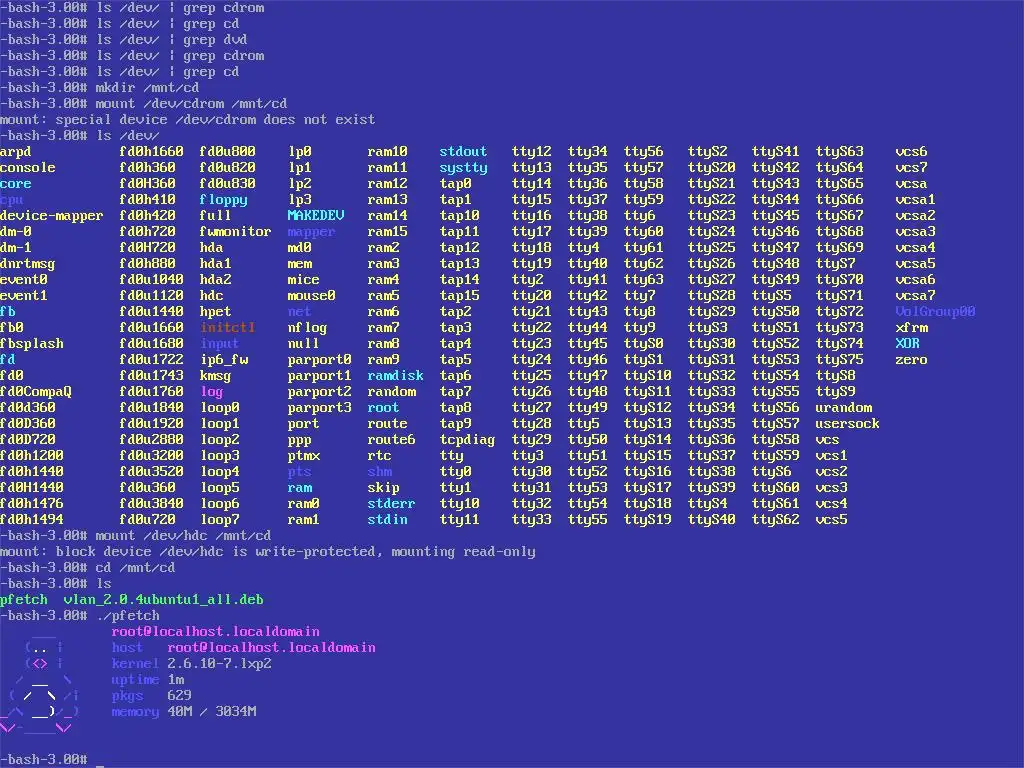
Task: Select the 'VolGroup00' directory entry
Action: pos(935,312)
